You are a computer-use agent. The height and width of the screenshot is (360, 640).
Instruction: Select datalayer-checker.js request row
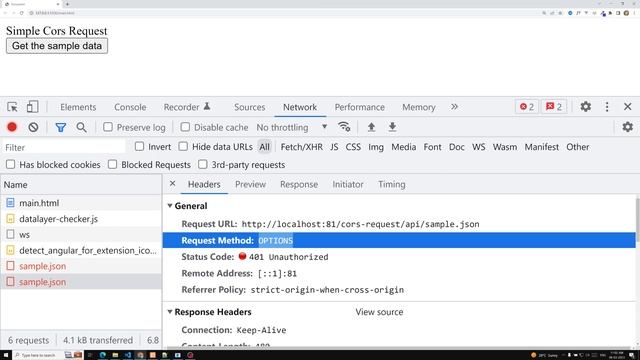81,219
